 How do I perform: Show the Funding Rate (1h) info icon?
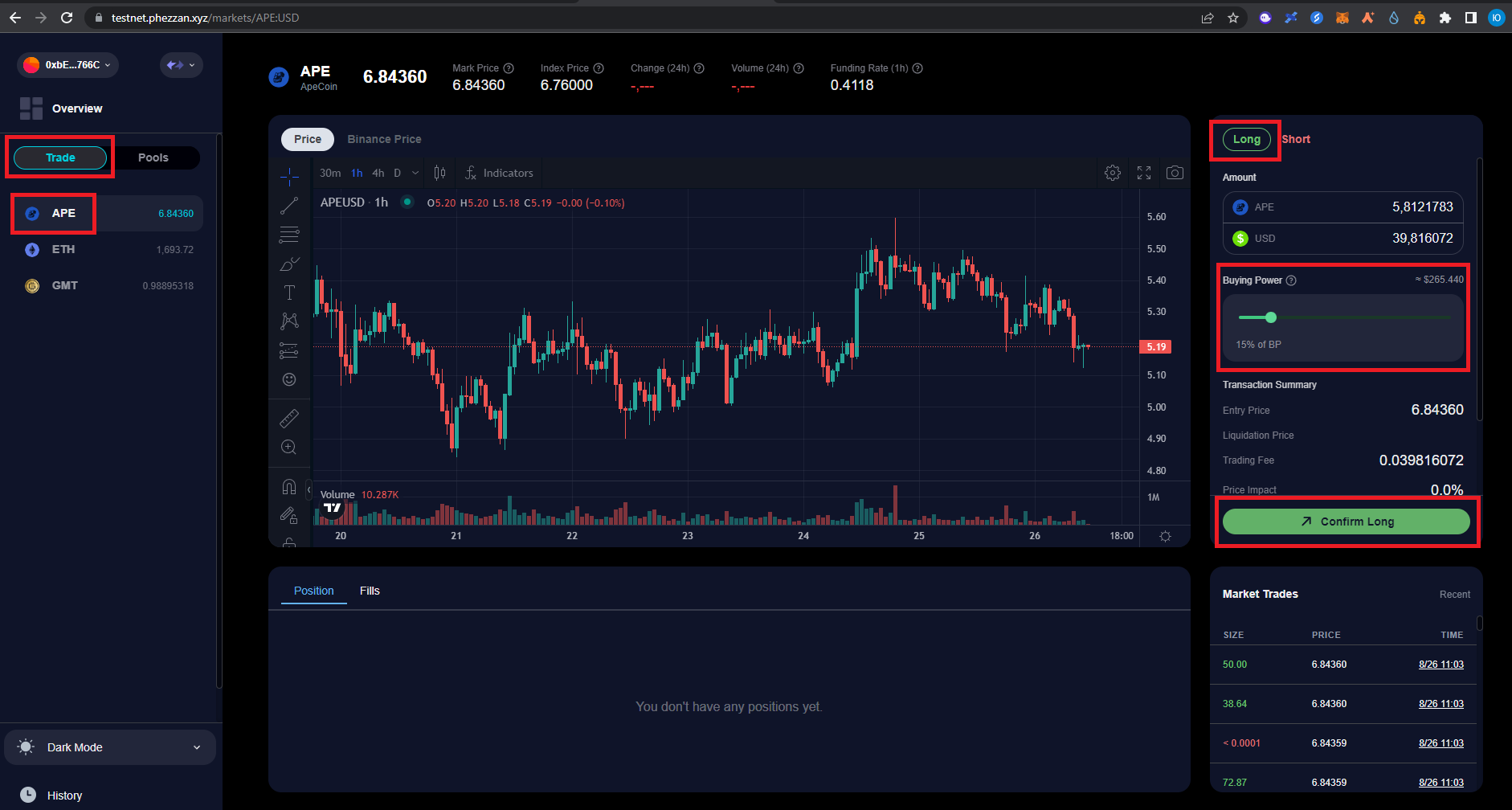[917, 68]
